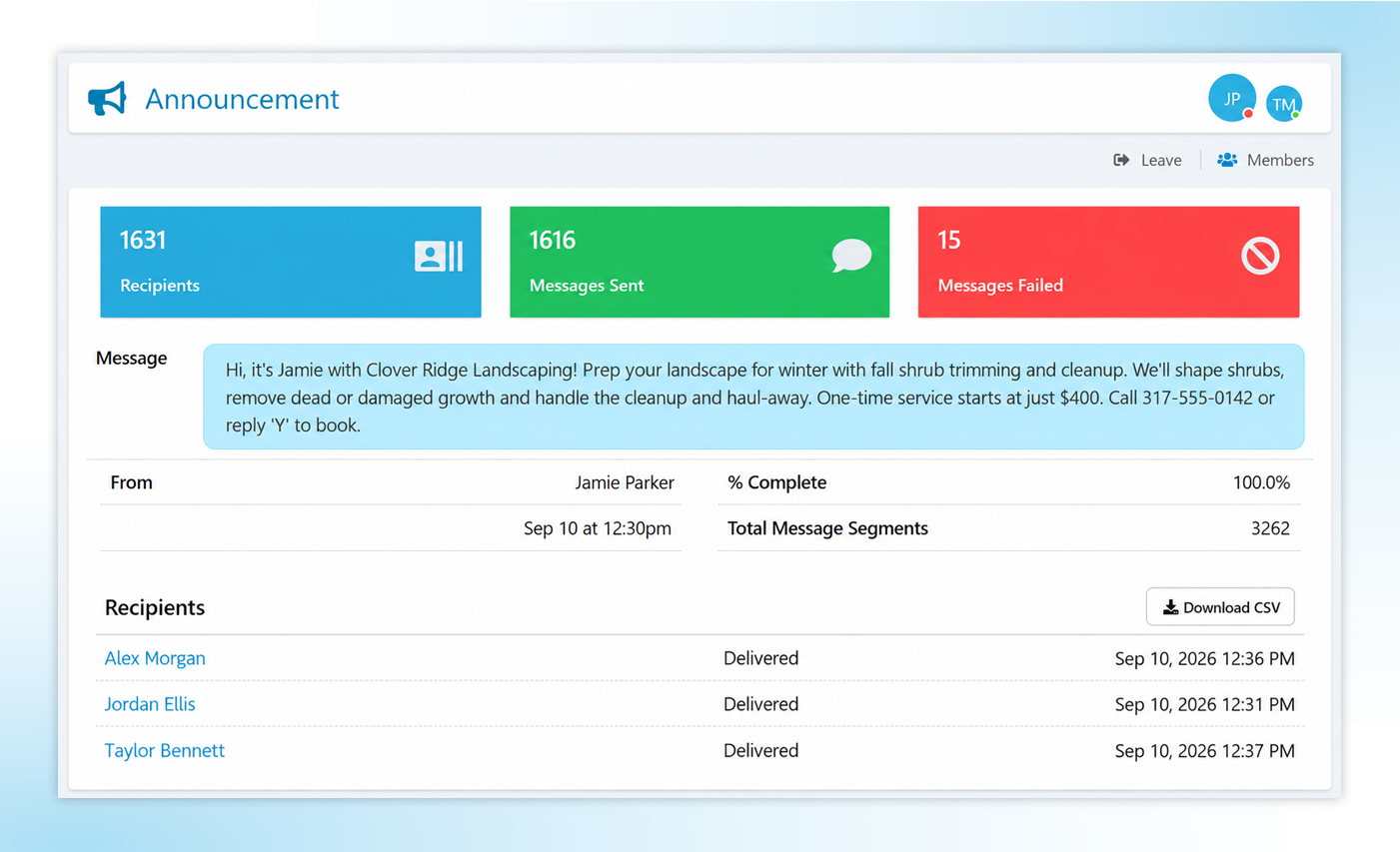Open Jordan Ellis's contact link
Image resolution: width=1400 pixels, height=852 pixels.
(150, 704)
